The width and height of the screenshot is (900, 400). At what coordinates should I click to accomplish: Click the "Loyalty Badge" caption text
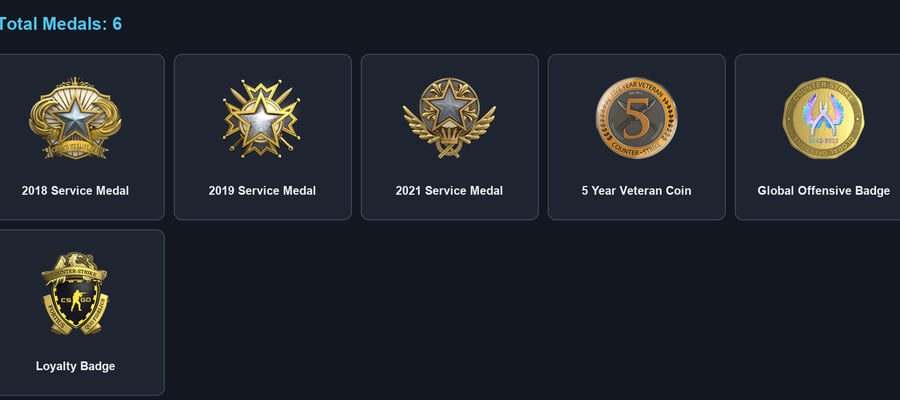pos(75,366)
